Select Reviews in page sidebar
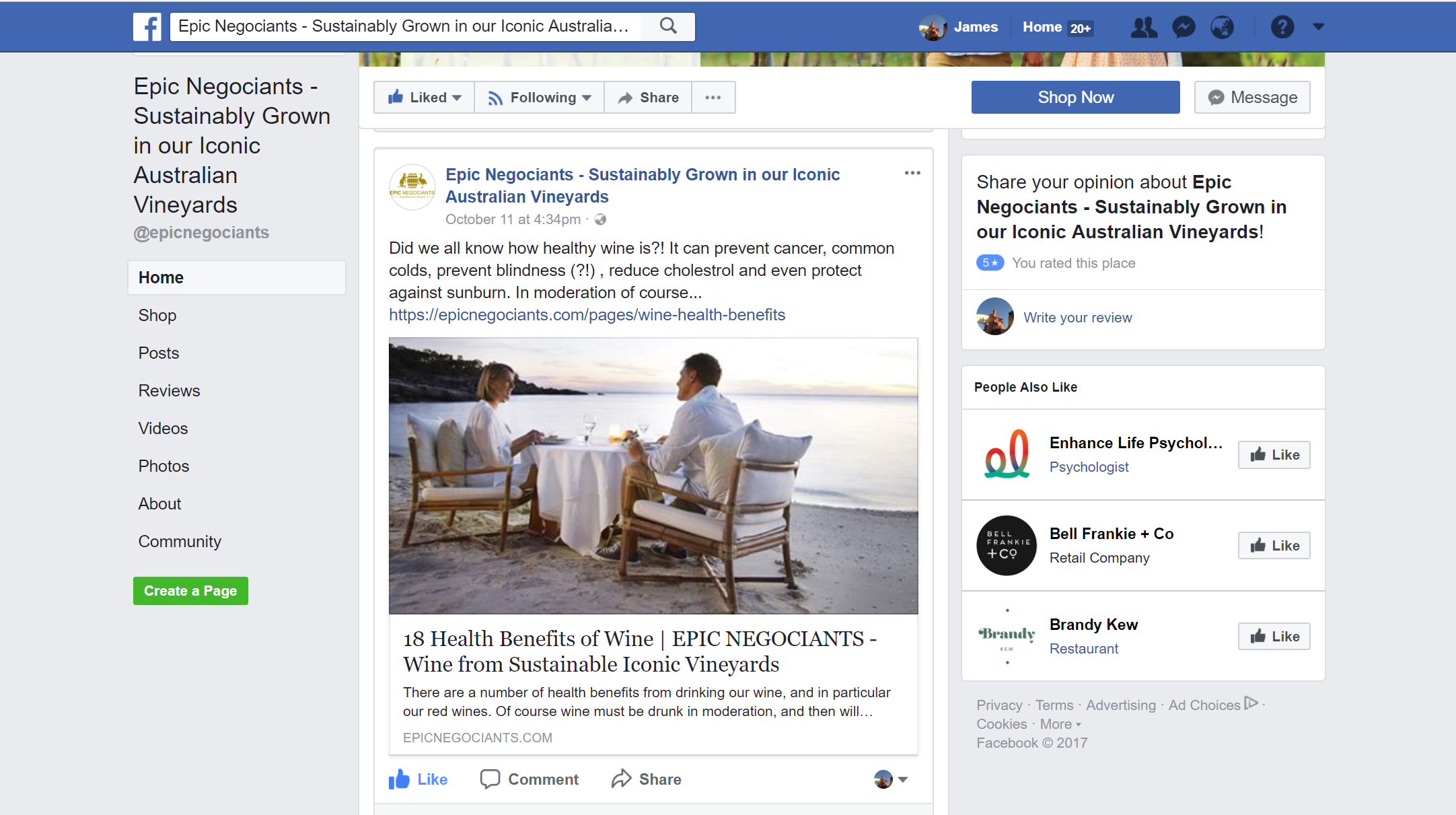The height and width of the screenshot is (815, 1456). coord(169,390)
